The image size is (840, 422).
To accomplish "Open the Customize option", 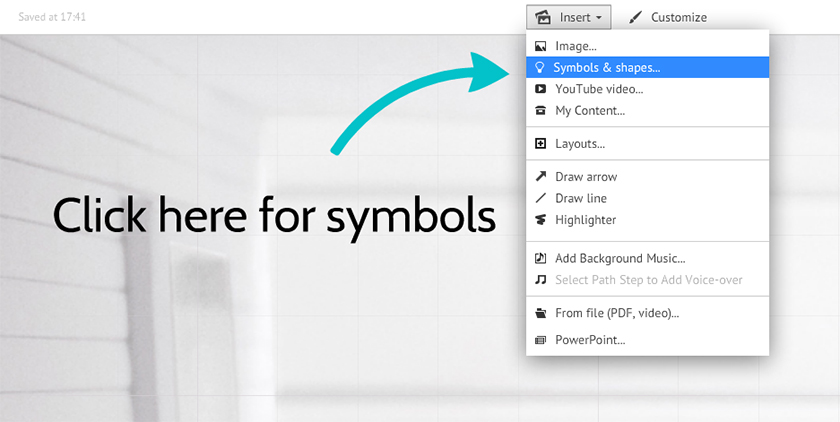I will click(668, 17).
